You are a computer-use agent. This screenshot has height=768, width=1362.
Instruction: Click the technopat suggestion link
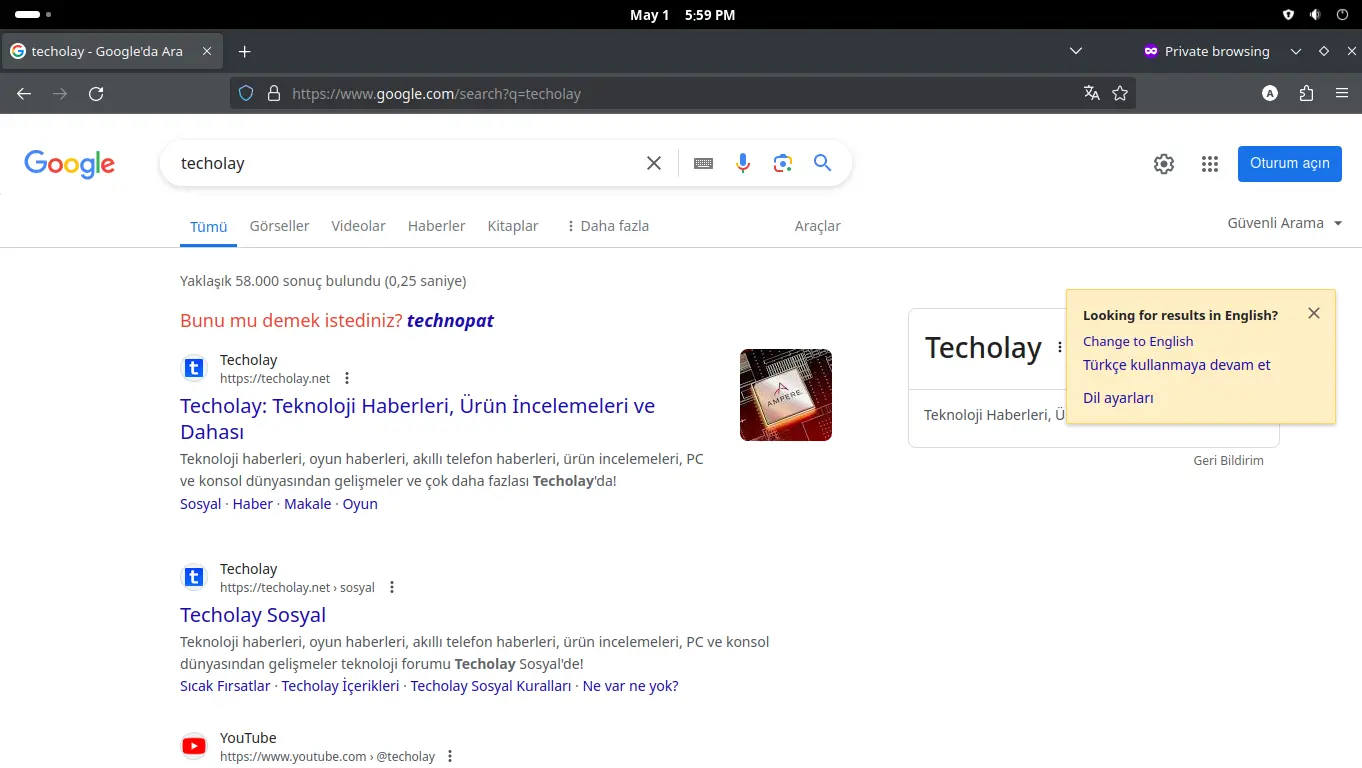450,321
